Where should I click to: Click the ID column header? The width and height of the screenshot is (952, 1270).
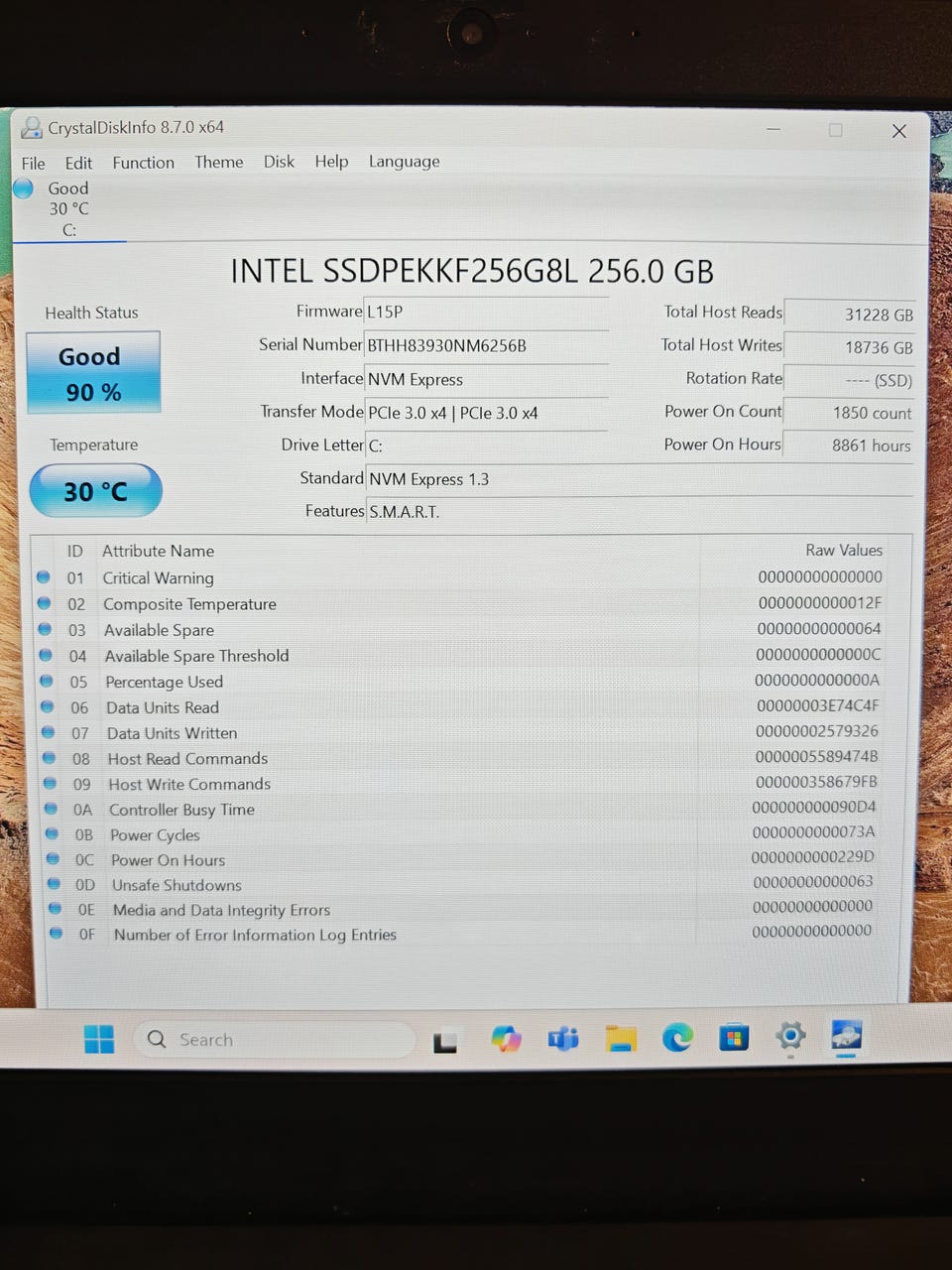(74, 551)
